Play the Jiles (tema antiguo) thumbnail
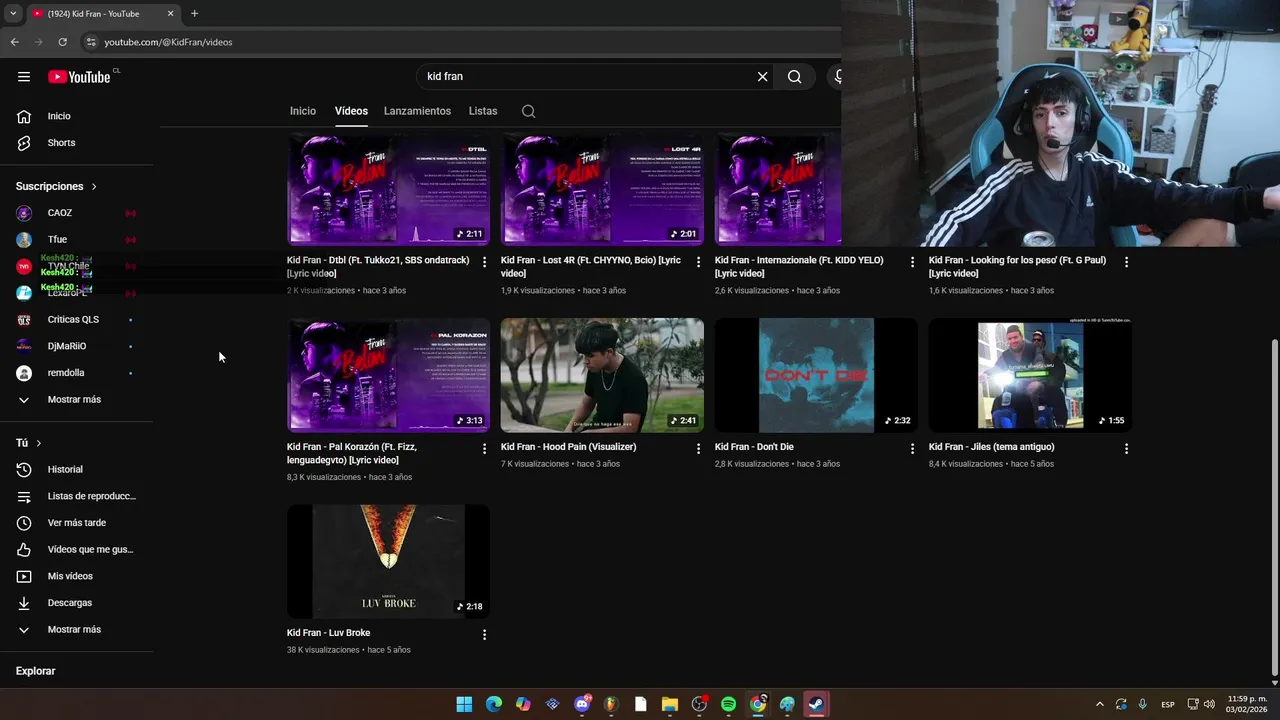The height and width of the screenshot is (720, 1280). click(1030, 375)
